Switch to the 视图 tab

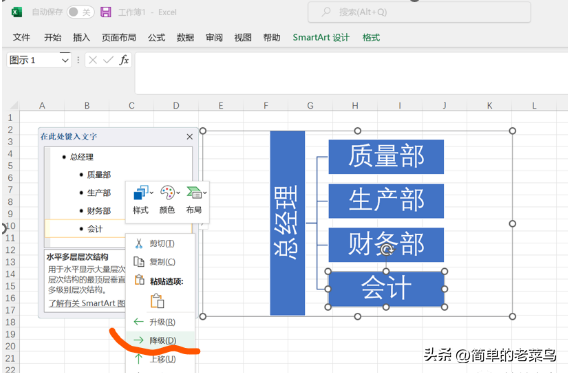pos(243,37)
